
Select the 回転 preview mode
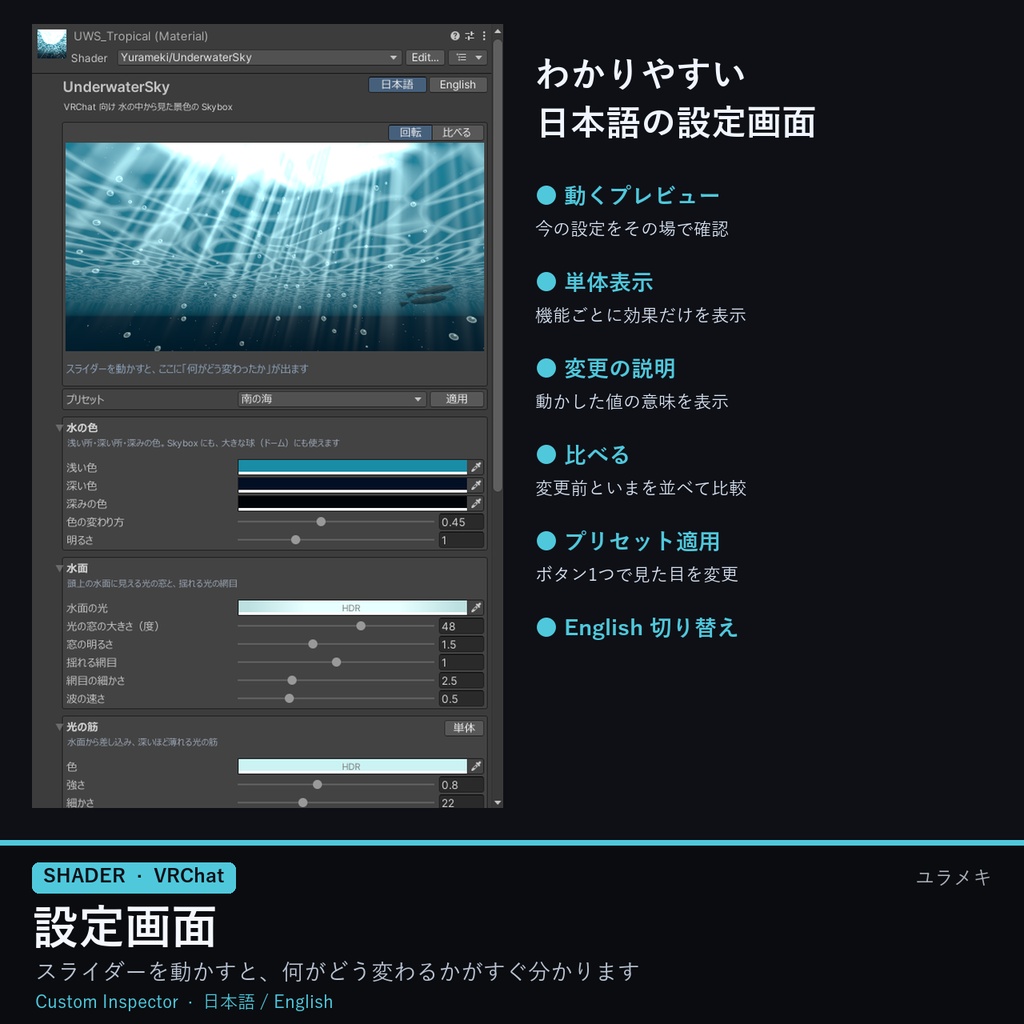pyautogui.click(x=410, y=133)
